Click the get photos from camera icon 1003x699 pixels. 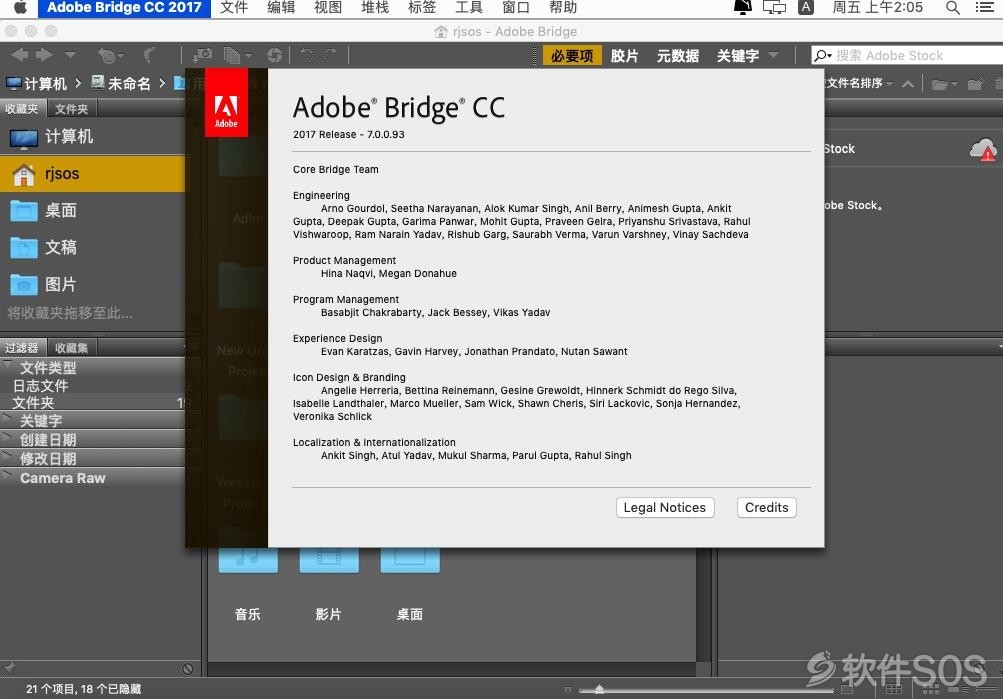click(x=203, y=55)
